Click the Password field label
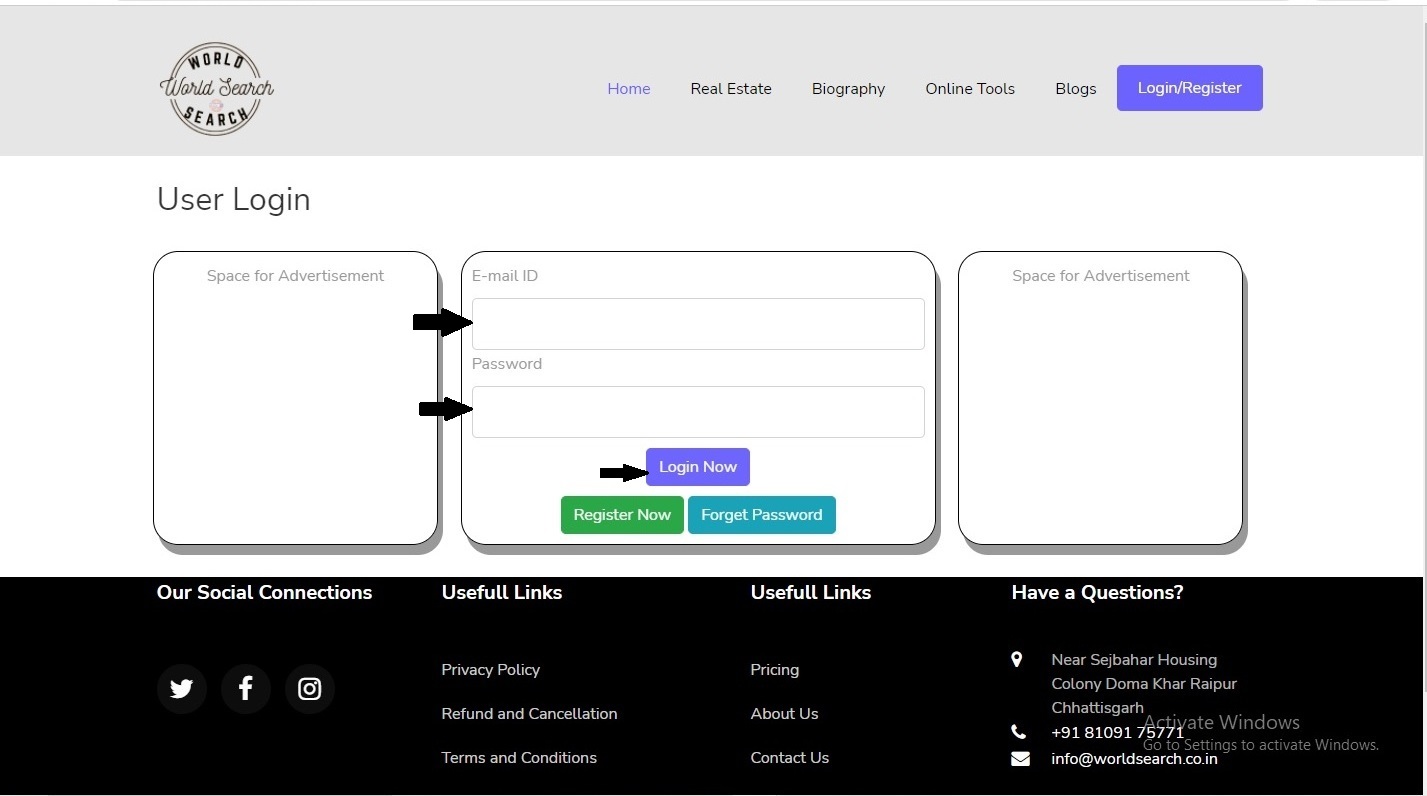Screen dimensions: 1427x796 click(507, 364)
